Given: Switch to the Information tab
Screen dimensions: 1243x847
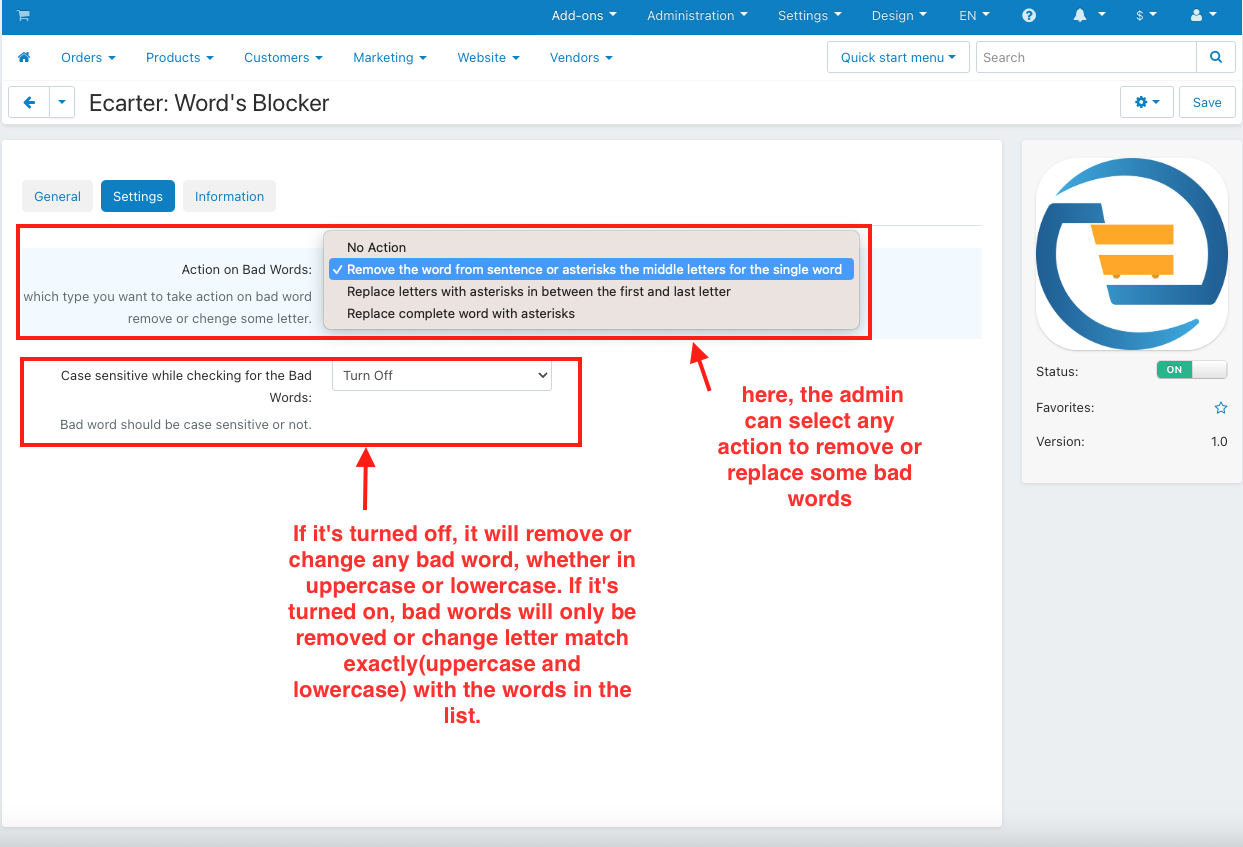Looking at the screenshot, I should pyautogui.click(x=229, y=196).
